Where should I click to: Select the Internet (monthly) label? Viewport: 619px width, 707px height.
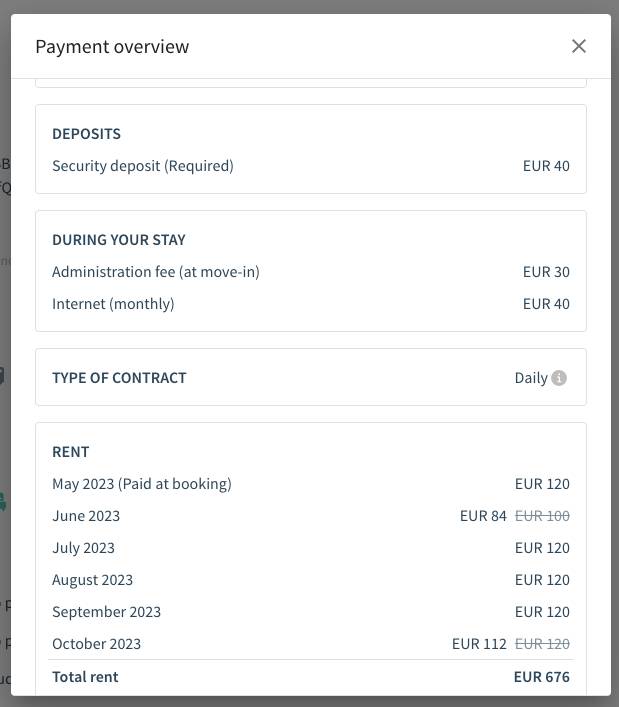click(x=113, y=304)
